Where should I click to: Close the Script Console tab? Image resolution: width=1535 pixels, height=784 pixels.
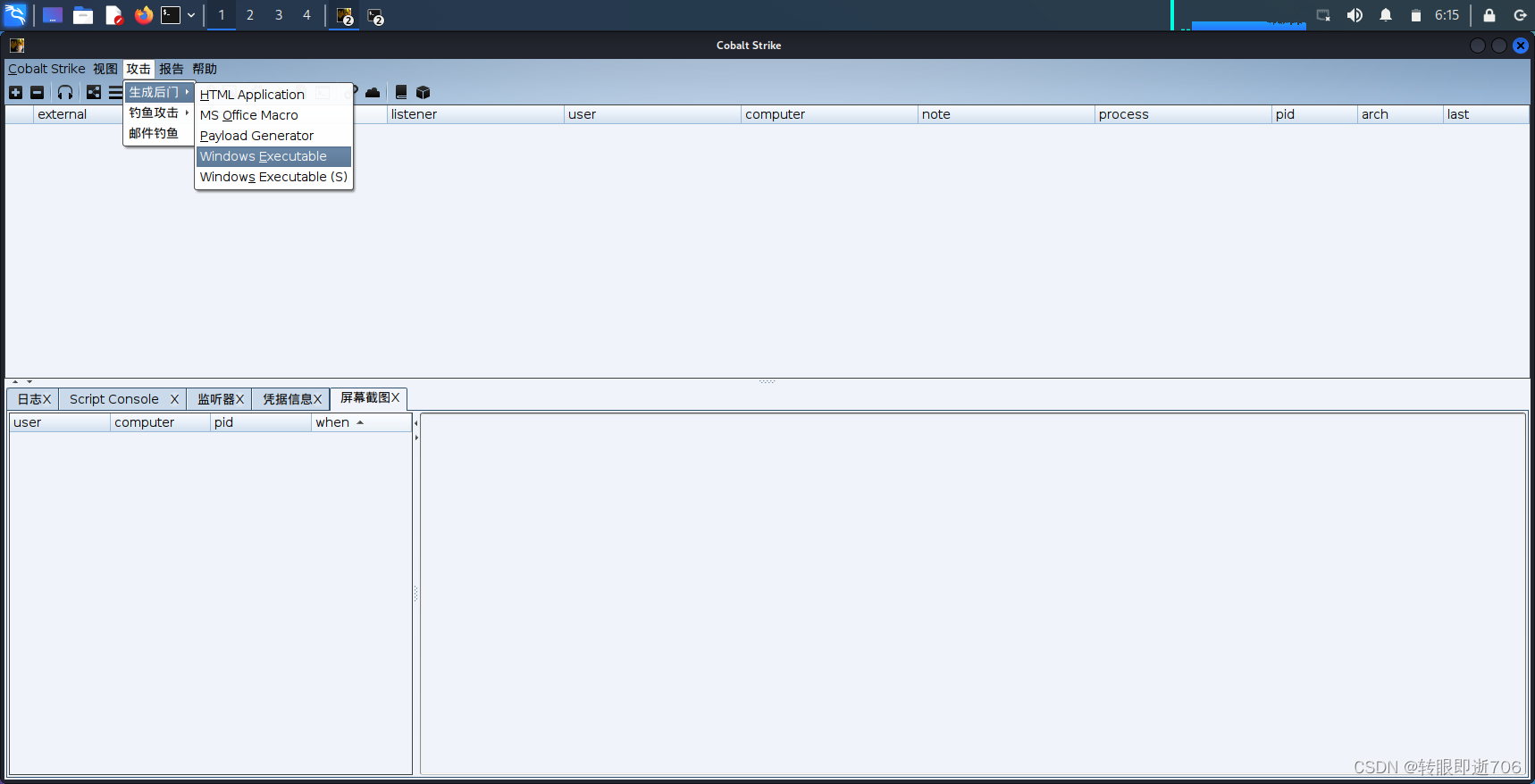click(174, 399)
